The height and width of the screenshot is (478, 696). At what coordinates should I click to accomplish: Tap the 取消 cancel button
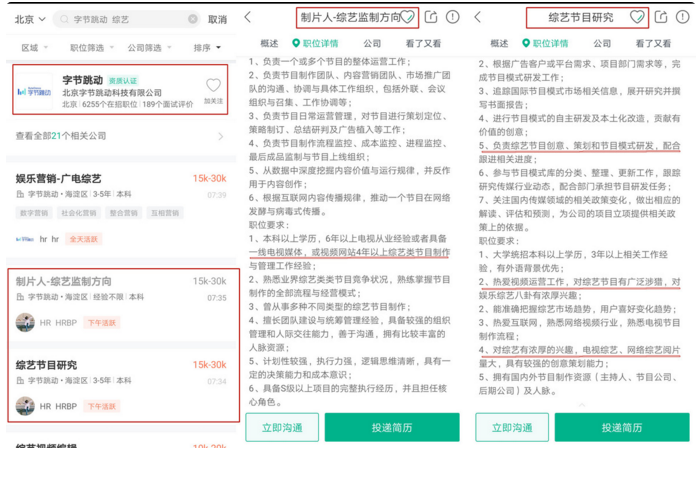(x=218, y=20)
